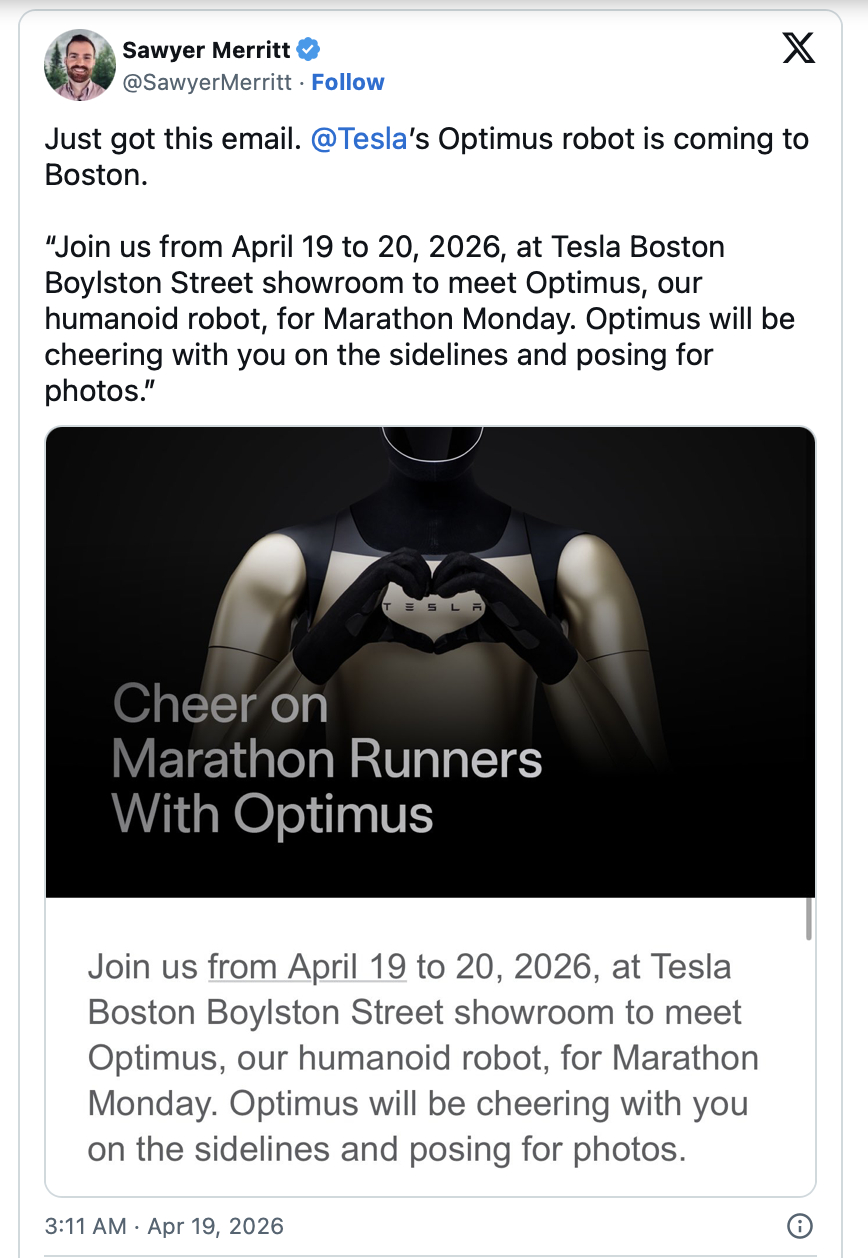The image size is (868, 1258).
Task: Click the email body paragraph text
Action: 423,1058
